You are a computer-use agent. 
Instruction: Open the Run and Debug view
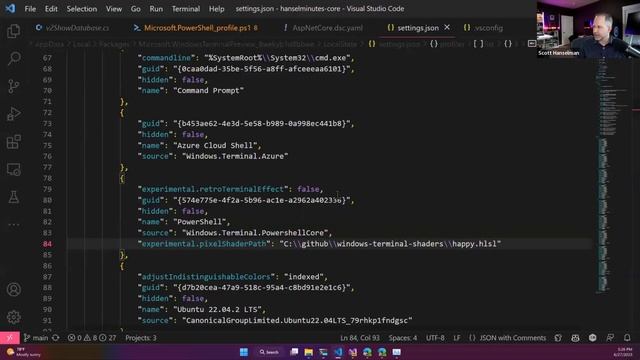[13, 114]
